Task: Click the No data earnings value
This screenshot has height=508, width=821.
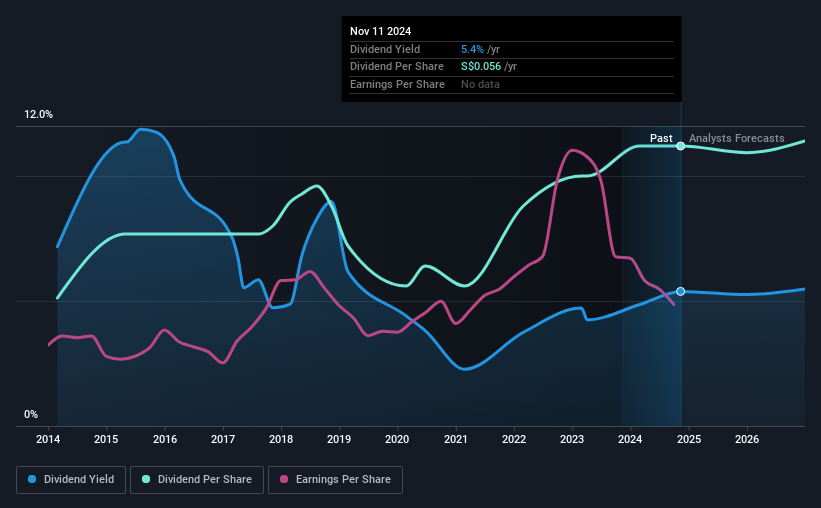Action: click(x=480, y=84)
